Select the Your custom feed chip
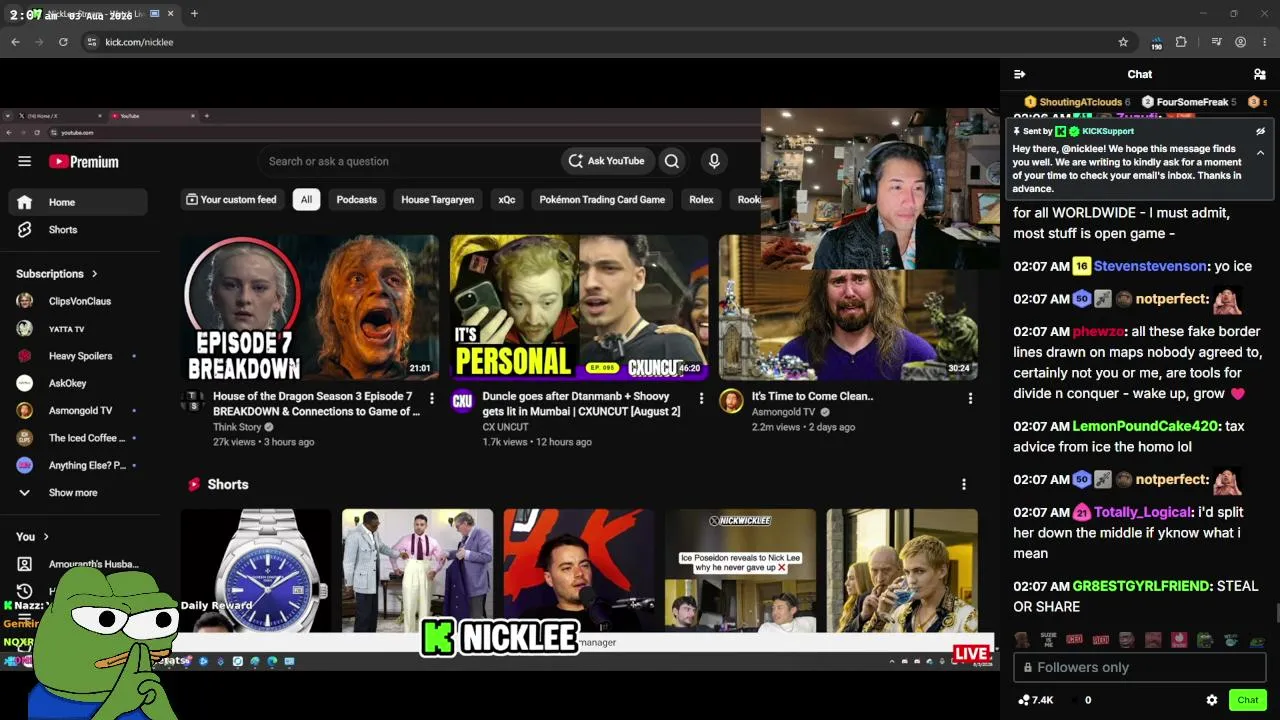 tap(231, 200)
